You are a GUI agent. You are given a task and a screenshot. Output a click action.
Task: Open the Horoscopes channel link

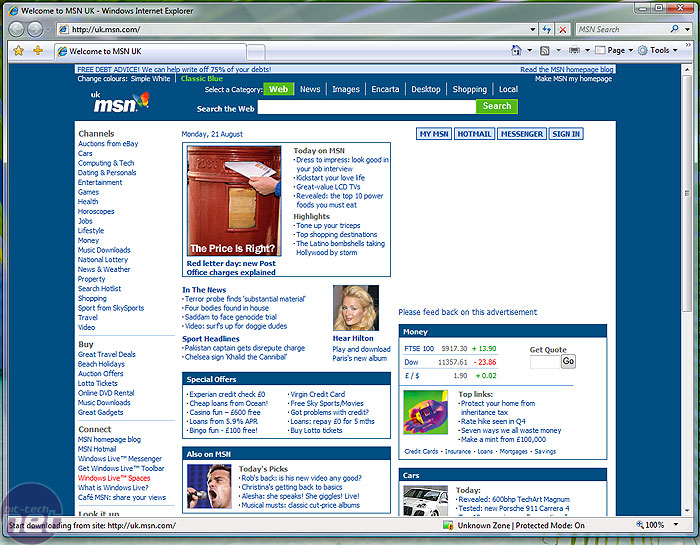(96, 211)
